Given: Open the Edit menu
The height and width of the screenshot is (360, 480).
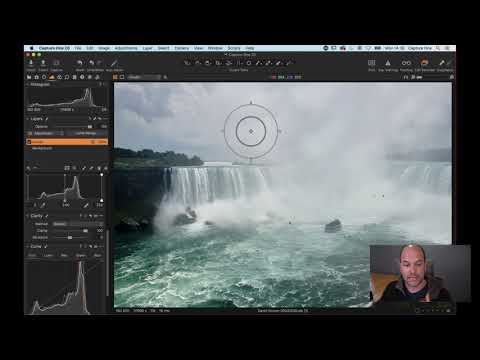Looking at the screenshot, I should [x=90, y=48].
